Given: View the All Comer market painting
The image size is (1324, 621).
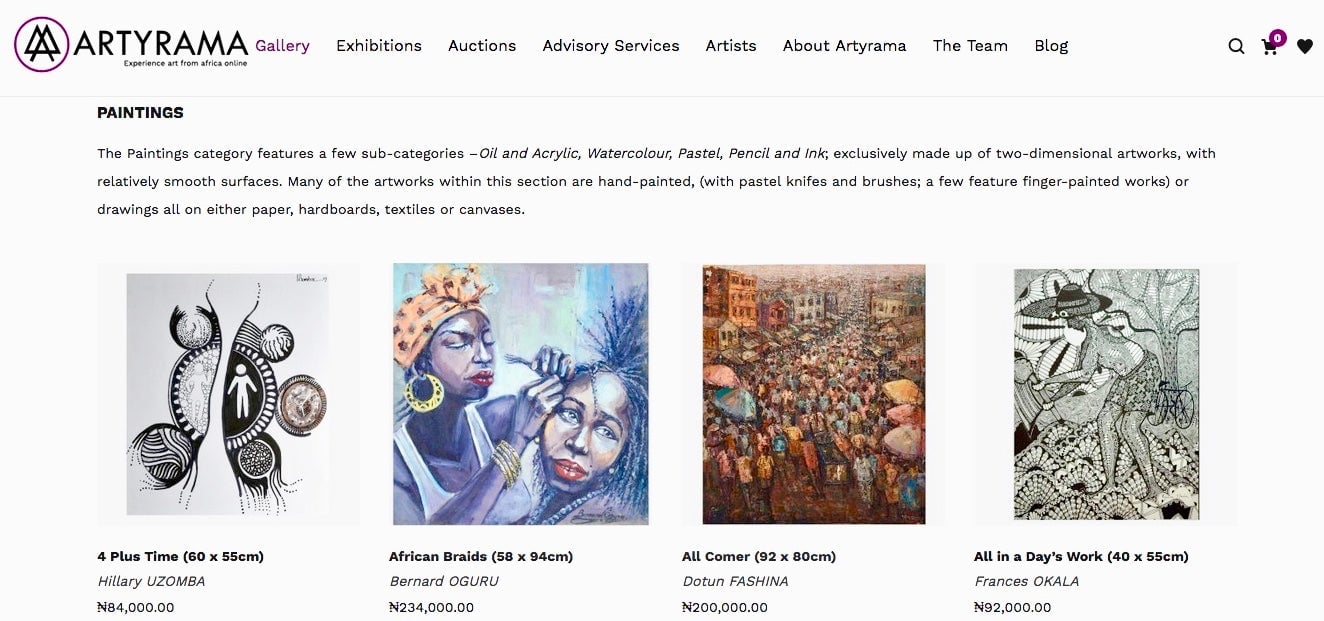Looking at the screenshot, I should pyautogui.click(x=813, y=394).
